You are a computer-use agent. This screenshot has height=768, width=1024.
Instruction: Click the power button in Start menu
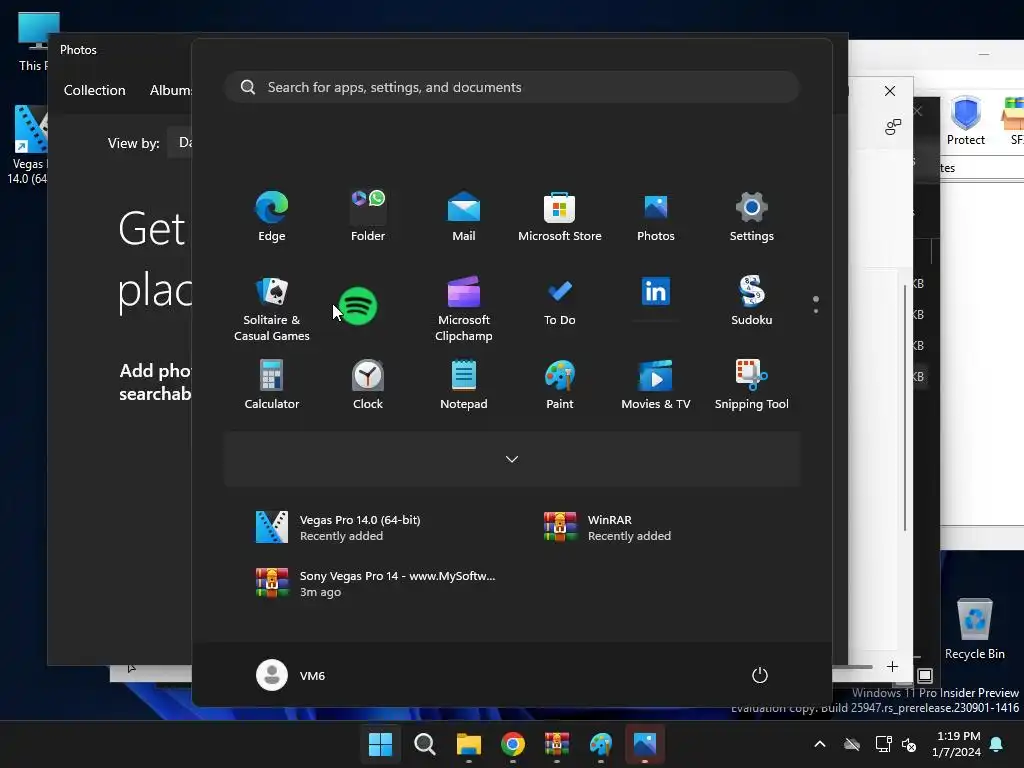(x=760, y=675)
